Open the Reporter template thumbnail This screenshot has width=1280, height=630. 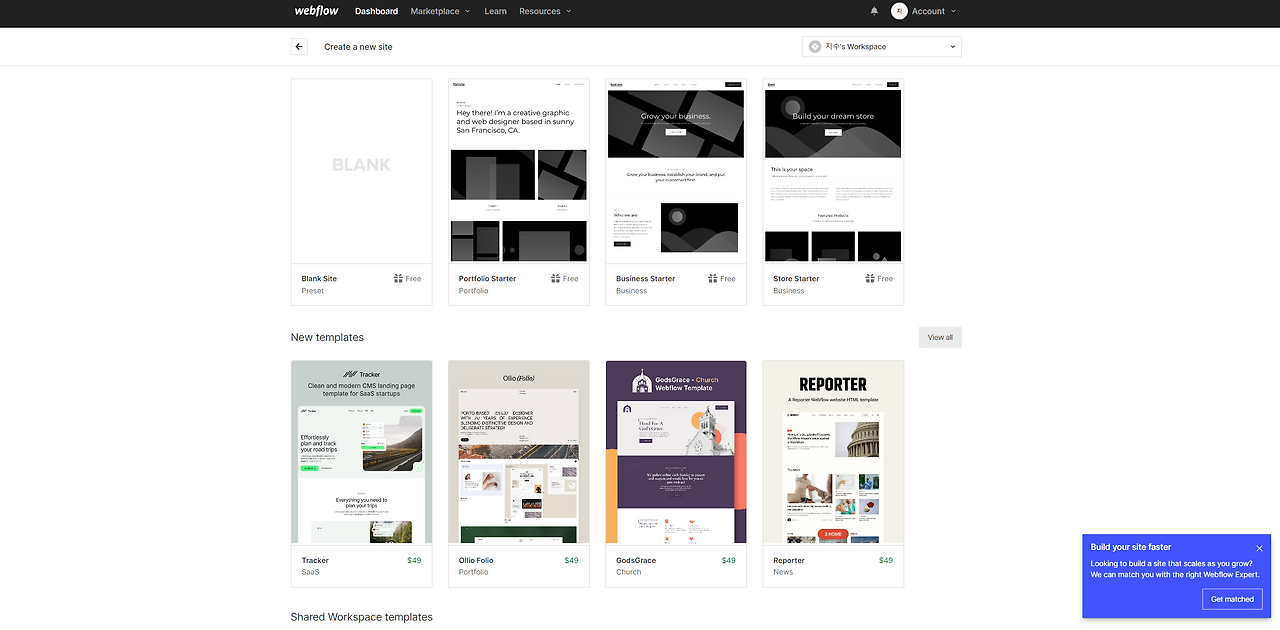click(833, 452)
